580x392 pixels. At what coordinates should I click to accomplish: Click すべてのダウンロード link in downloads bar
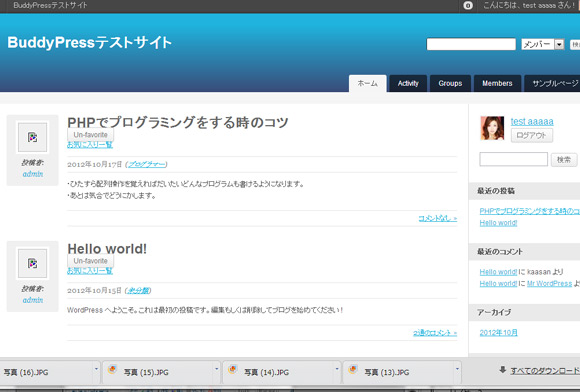[x=545, y=371]
